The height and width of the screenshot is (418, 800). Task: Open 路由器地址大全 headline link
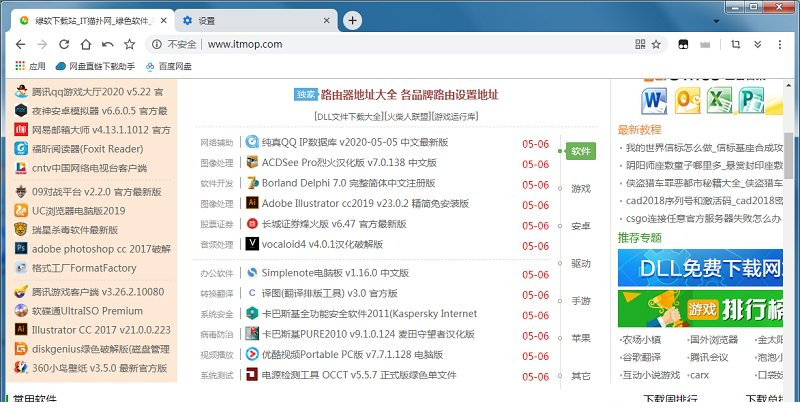(409, 94)
